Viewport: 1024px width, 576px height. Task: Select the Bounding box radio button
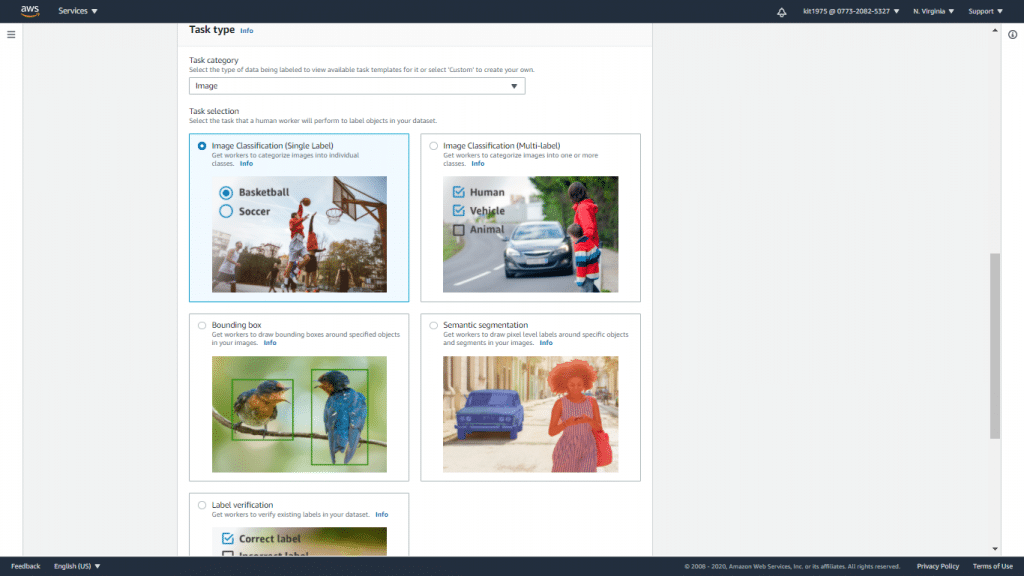point(202,325)
